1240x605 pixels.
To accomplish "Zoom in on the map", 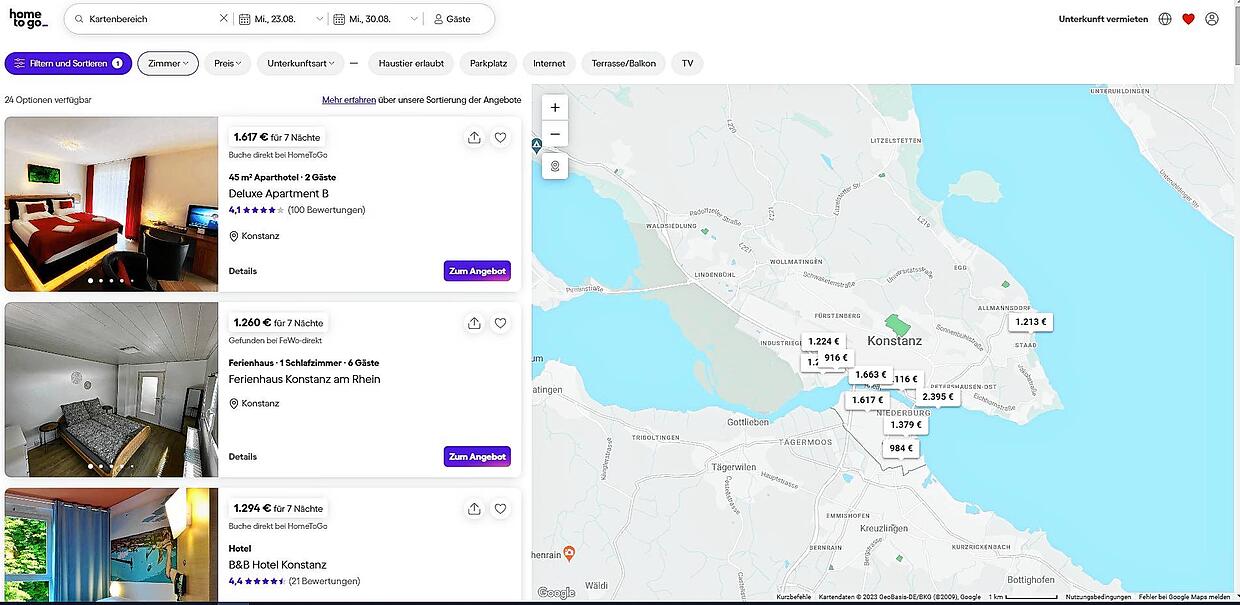I will 555,107.
